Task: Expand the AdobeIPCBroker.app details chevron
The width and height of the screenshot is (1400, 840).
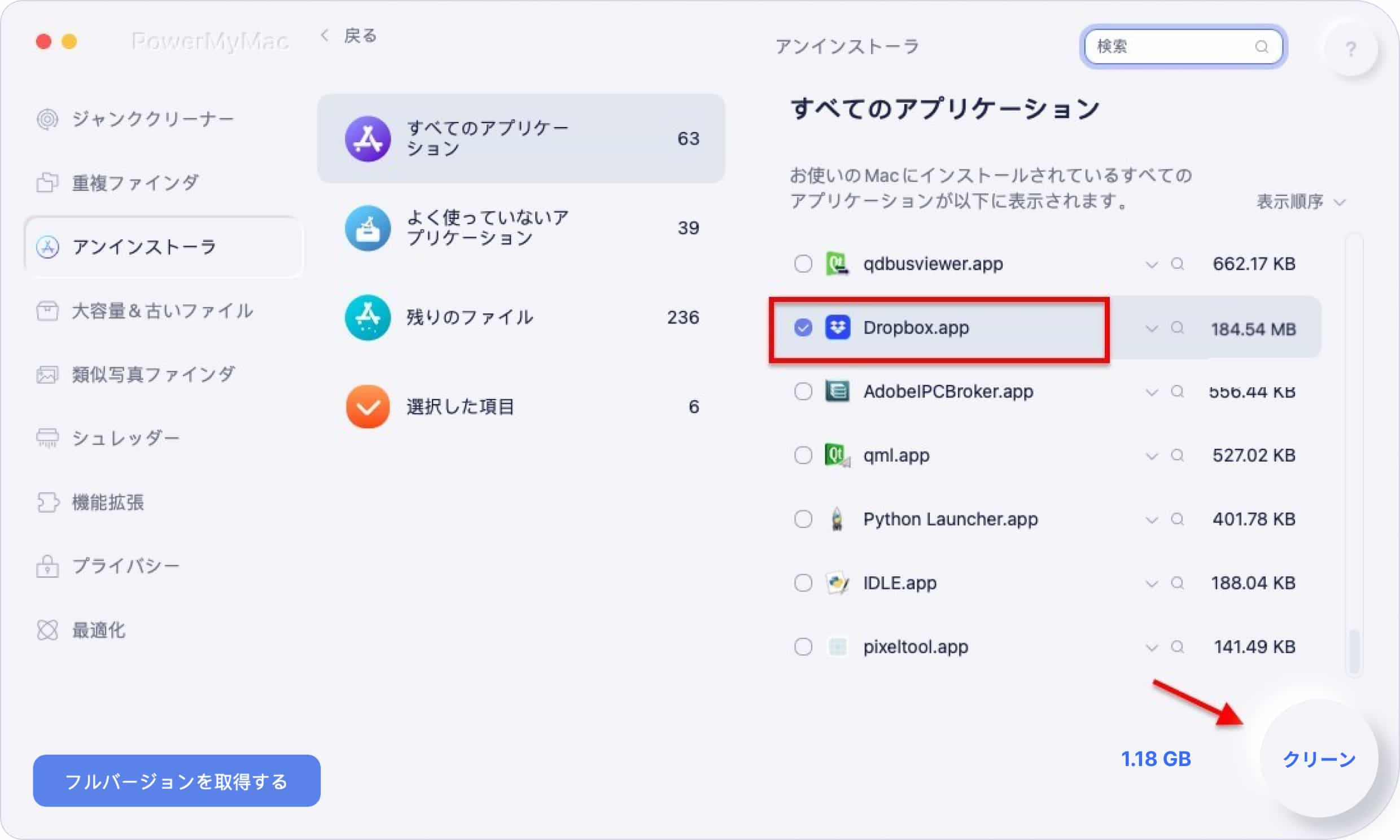Action: click(1151, 392)
